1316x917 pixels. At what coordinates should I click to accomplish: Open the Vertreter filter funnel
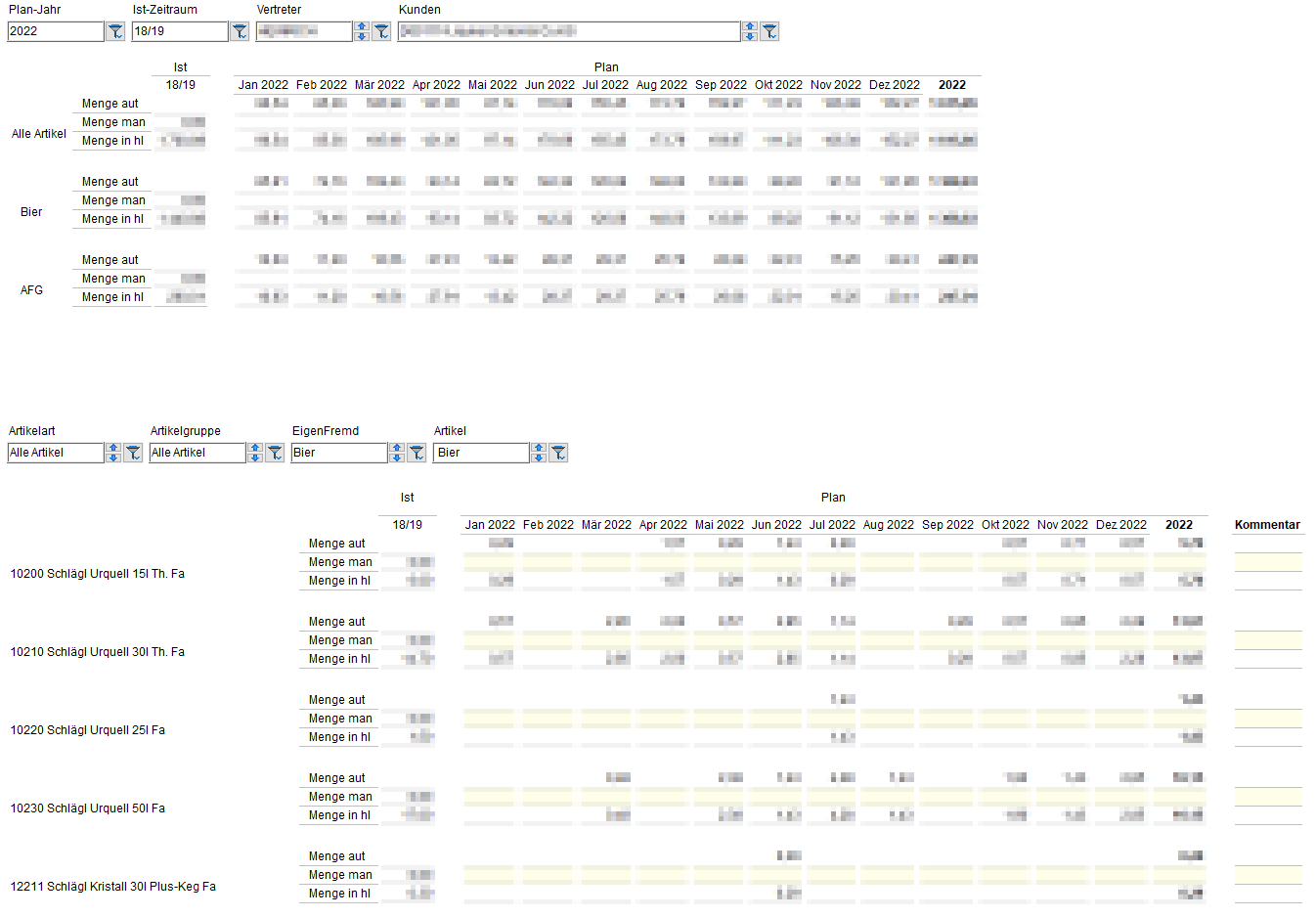pyautogui.click(x=381, y=31)
